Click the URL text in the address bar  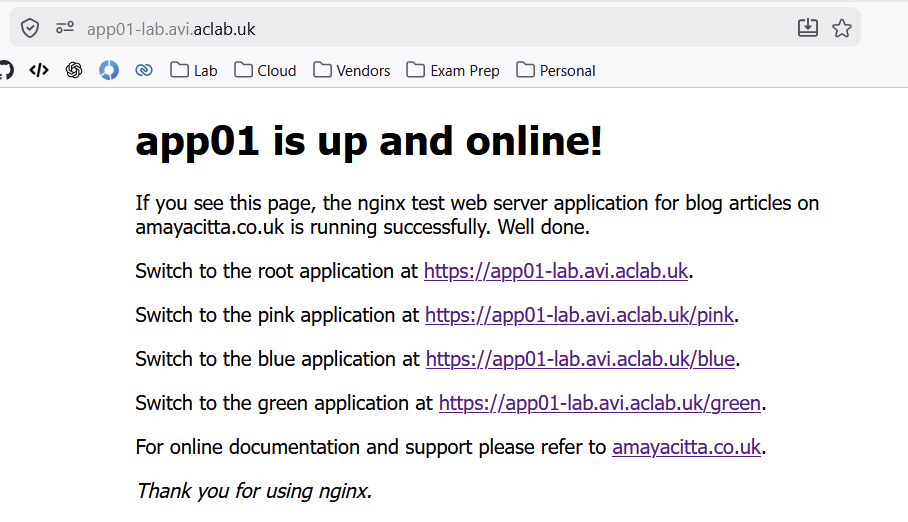(171, 29)
